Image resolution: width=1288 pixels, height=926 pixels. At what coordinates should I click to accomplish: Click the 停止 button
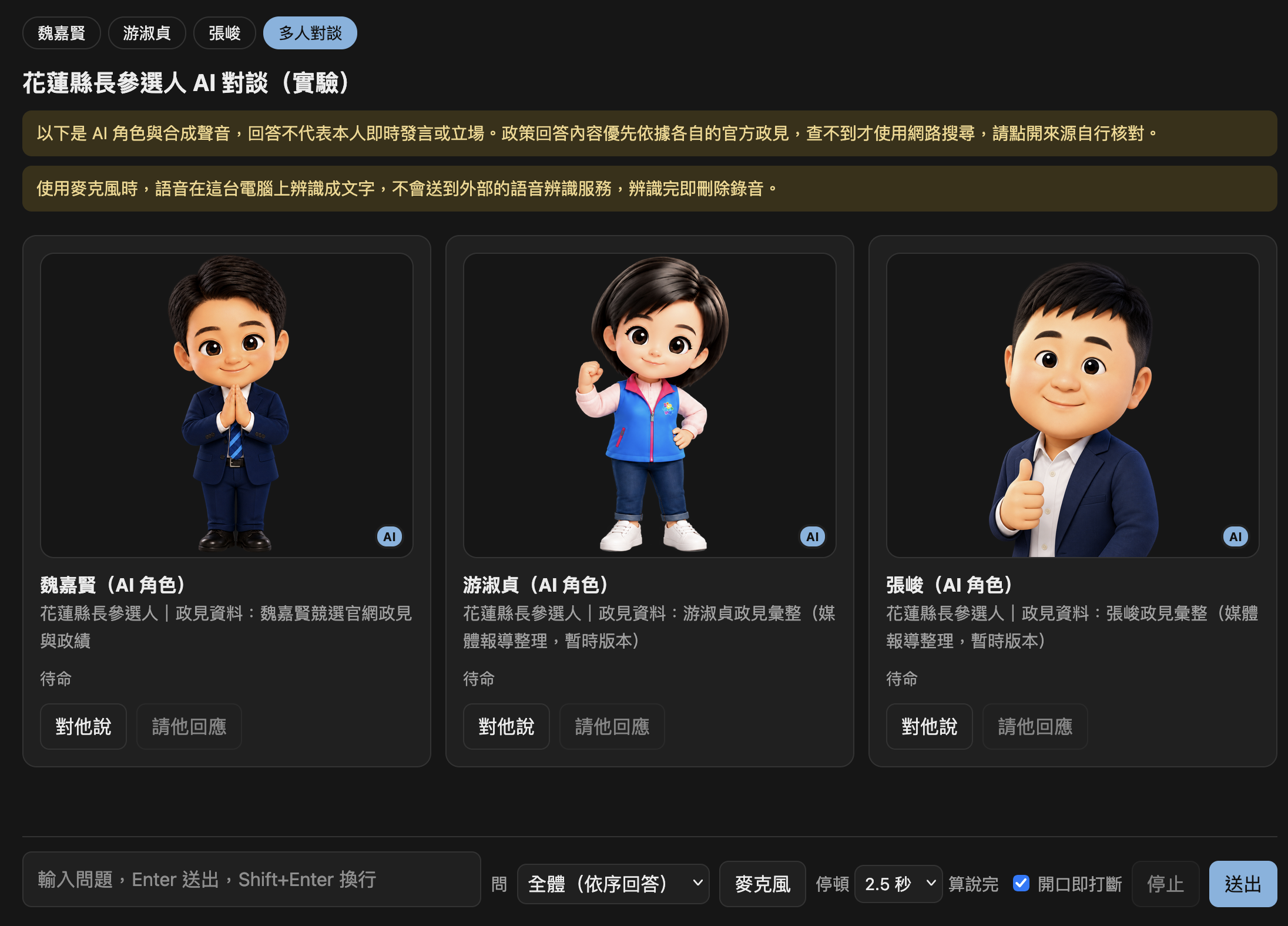coord(1166,884)
